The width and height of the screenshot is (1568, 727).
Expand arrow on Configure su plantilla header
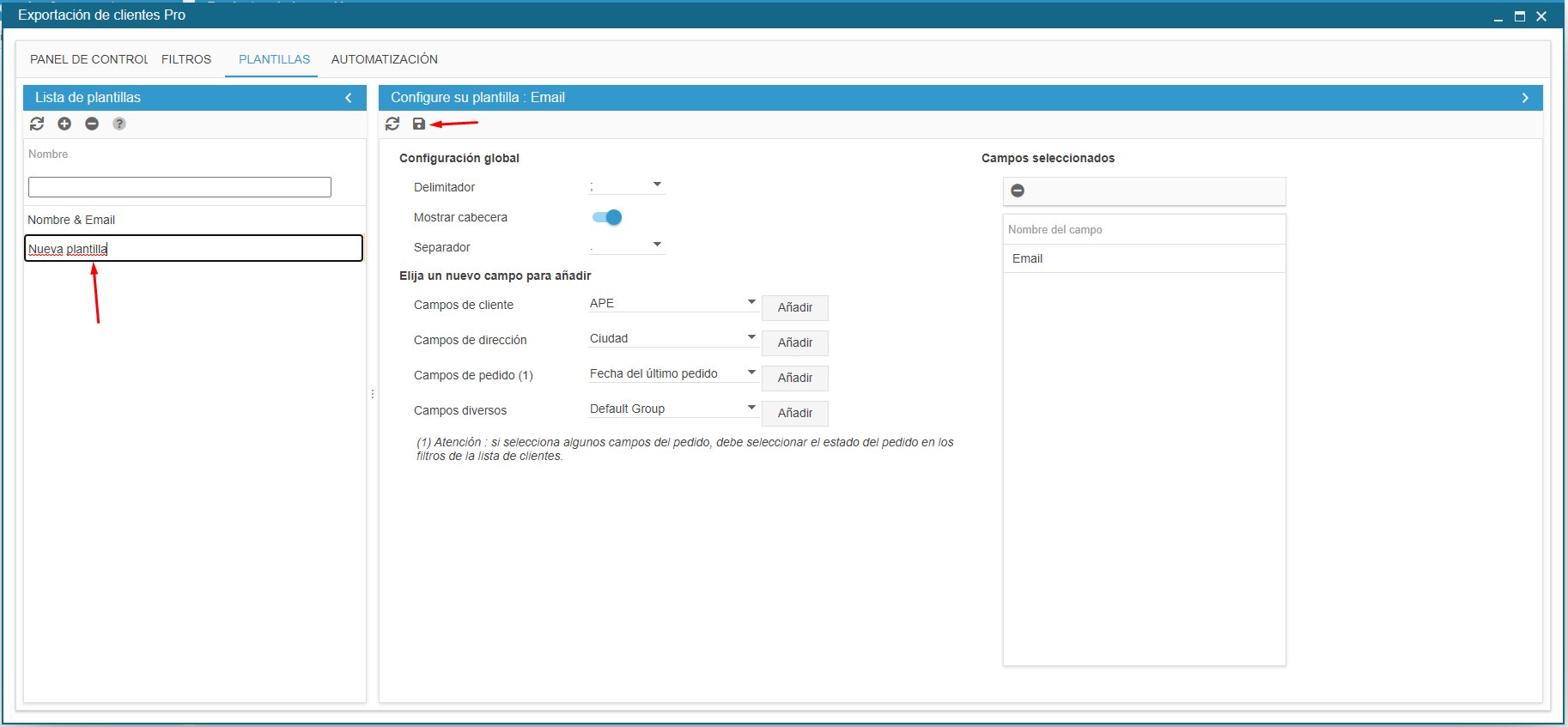click(x=1525, y=98)
